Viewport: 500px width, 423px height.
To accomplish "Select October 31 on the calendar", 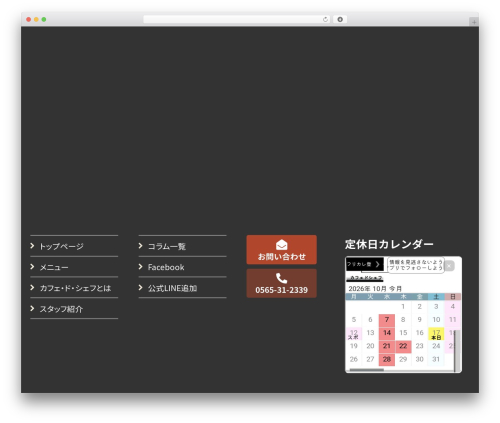I will (436, 359).
